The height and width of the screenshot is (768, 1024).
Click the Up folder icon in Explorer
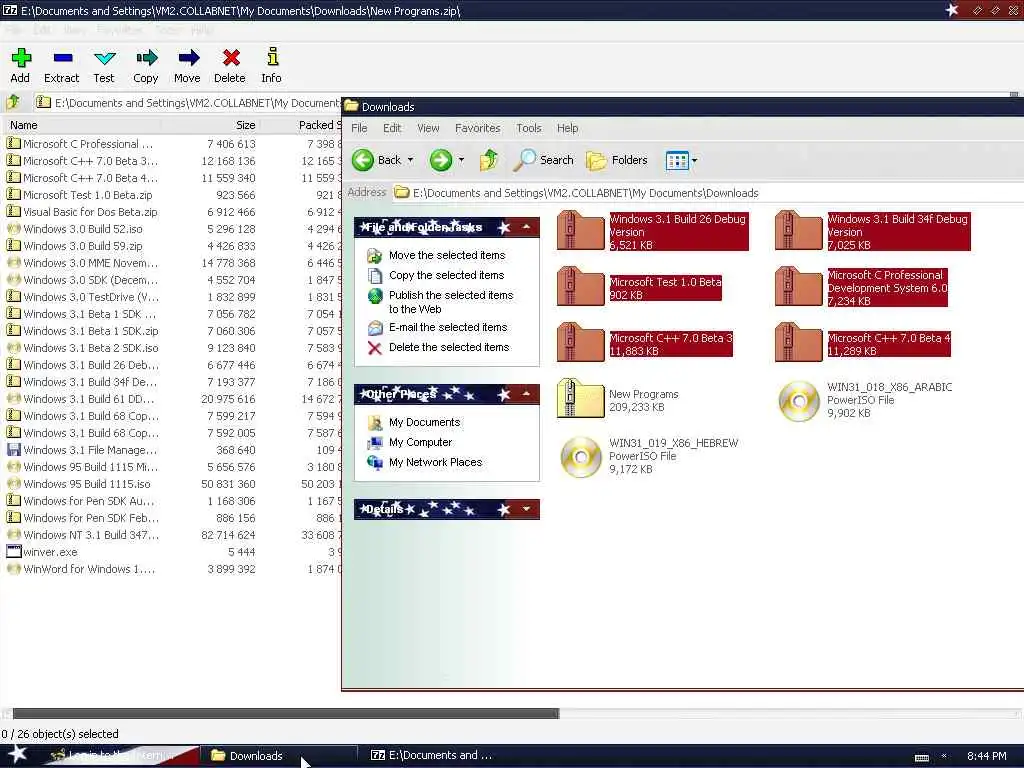point(488,160)
